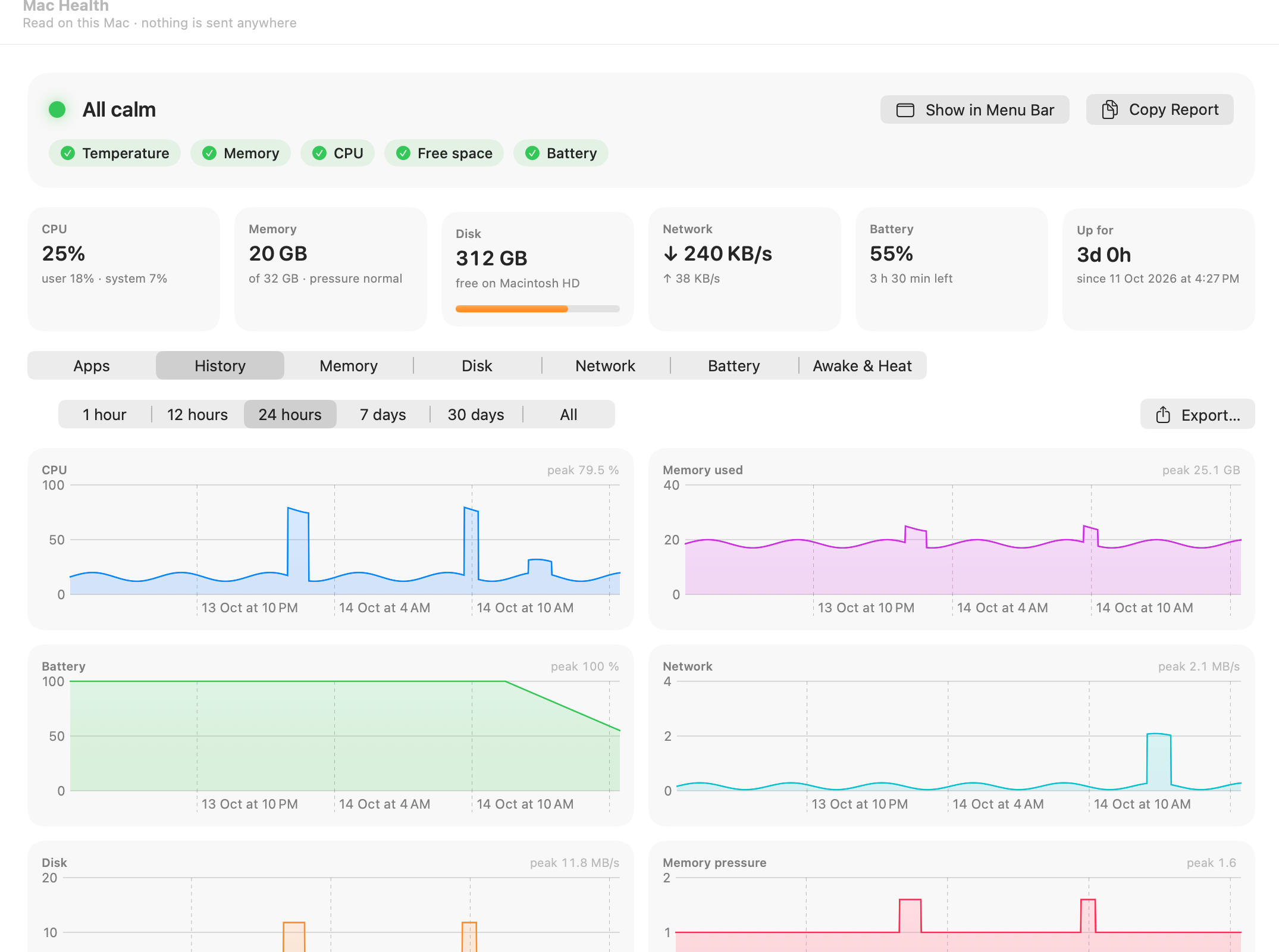Click the '3 h 30 min left' text

pyautogui.click(x=911, y=278)
